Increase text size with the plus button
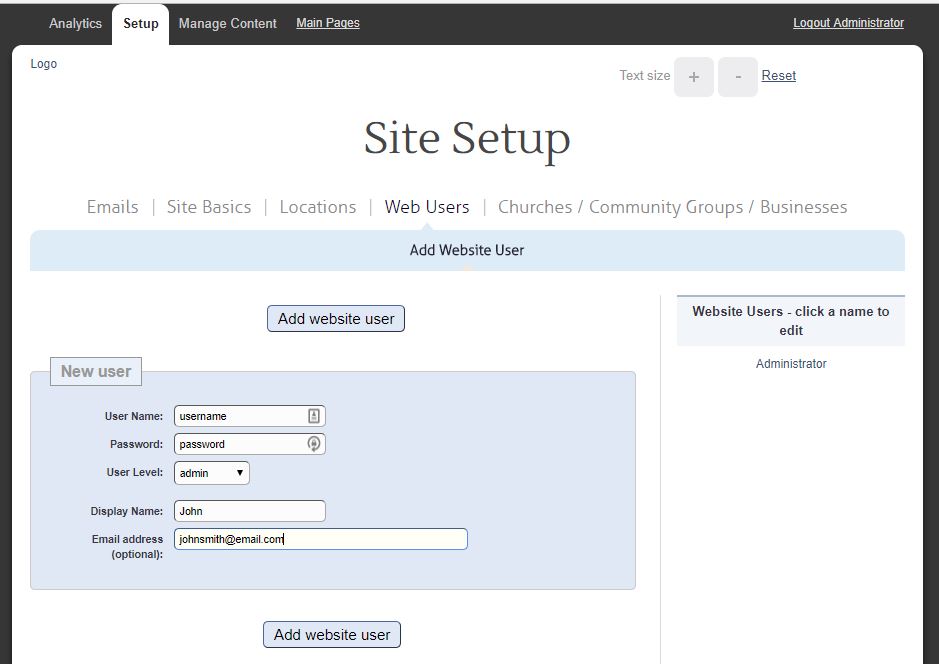Screen dimensions: 939x664 point(693,77)
